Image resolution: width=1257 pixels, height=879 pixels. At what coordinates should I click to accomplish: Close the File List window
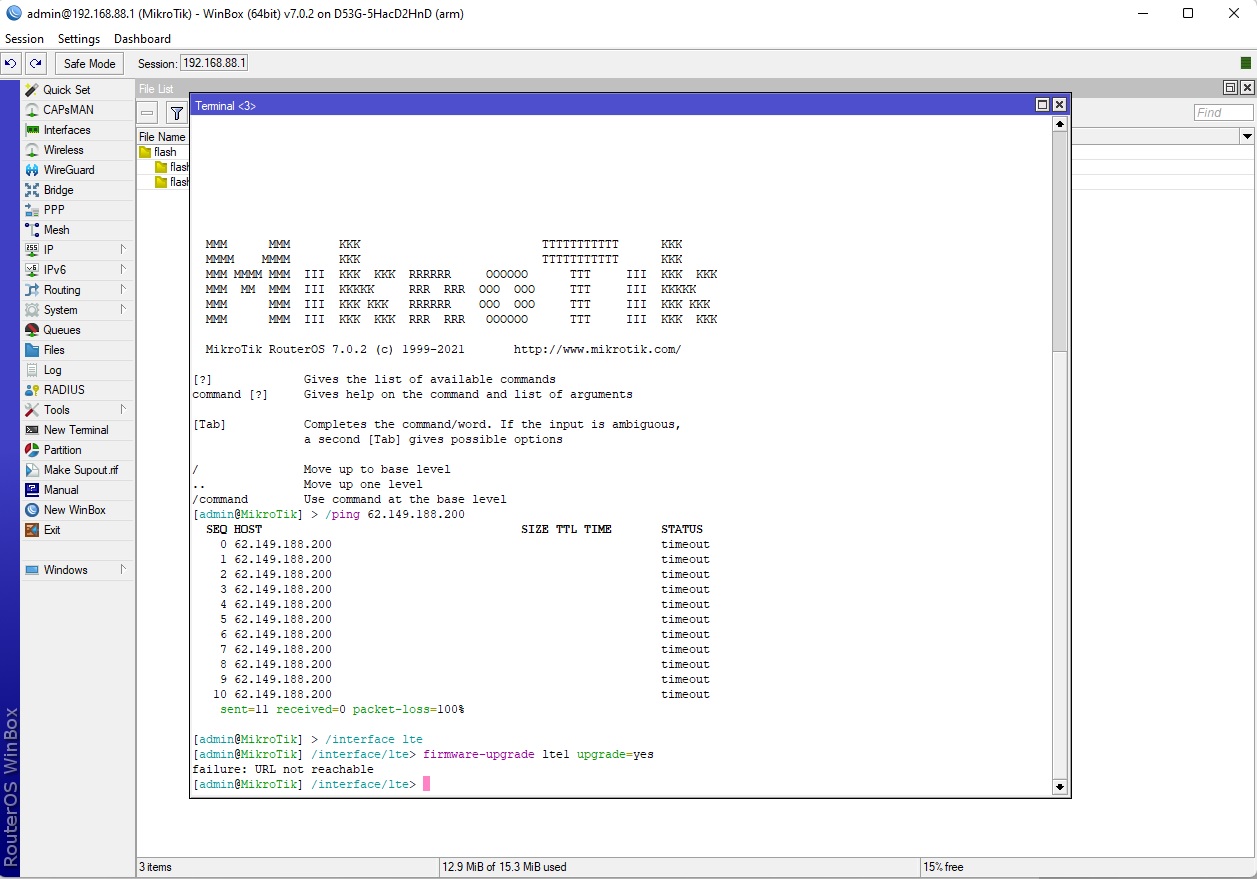coord(1247,88)
